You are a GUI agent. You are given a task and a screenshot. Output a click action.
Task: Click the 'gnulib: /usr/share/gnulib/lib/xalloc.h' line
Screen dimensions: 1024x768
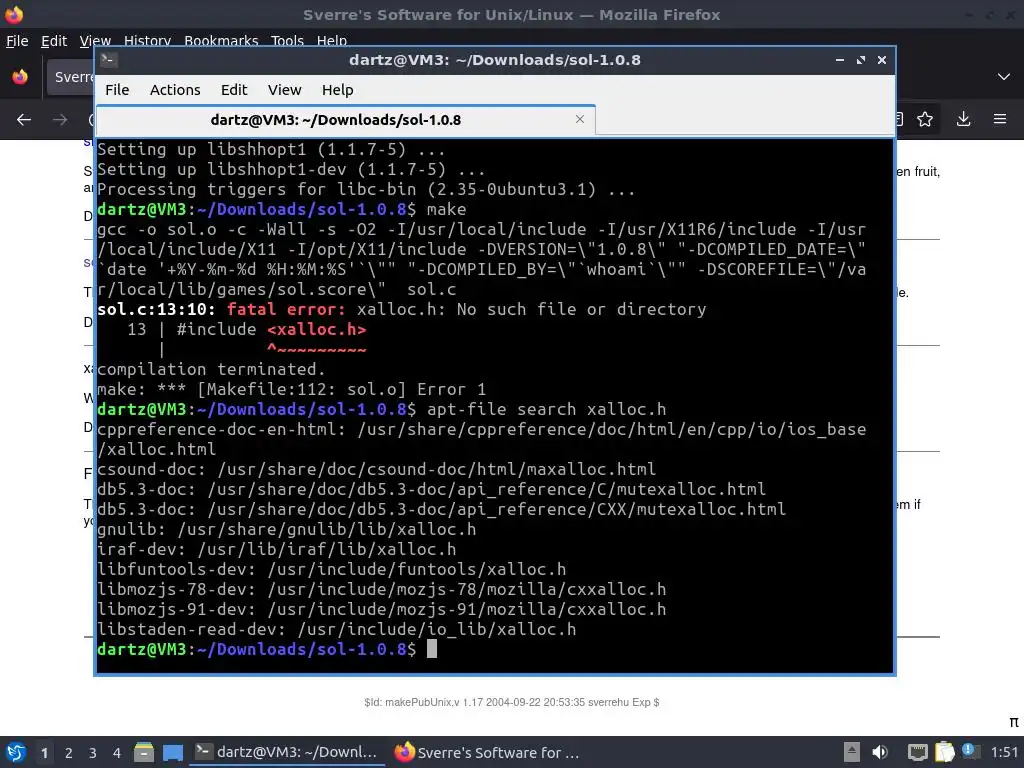pyautogui.click(x=287, y=529)
